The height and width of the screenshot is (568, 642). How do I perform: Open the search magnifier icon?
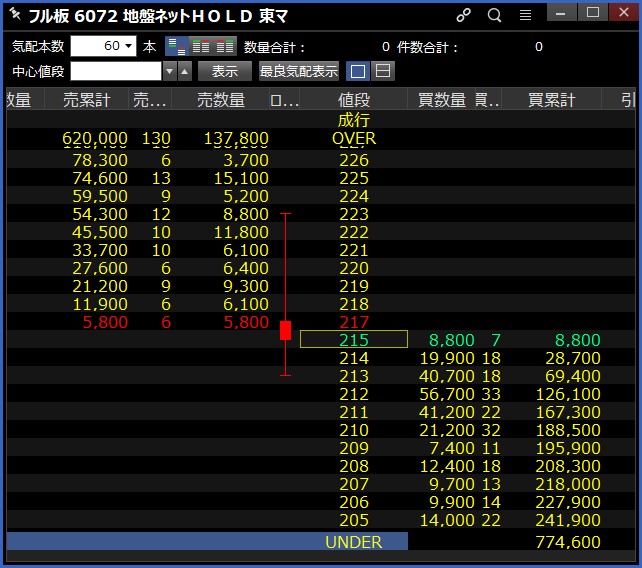(x=494, y=15)
